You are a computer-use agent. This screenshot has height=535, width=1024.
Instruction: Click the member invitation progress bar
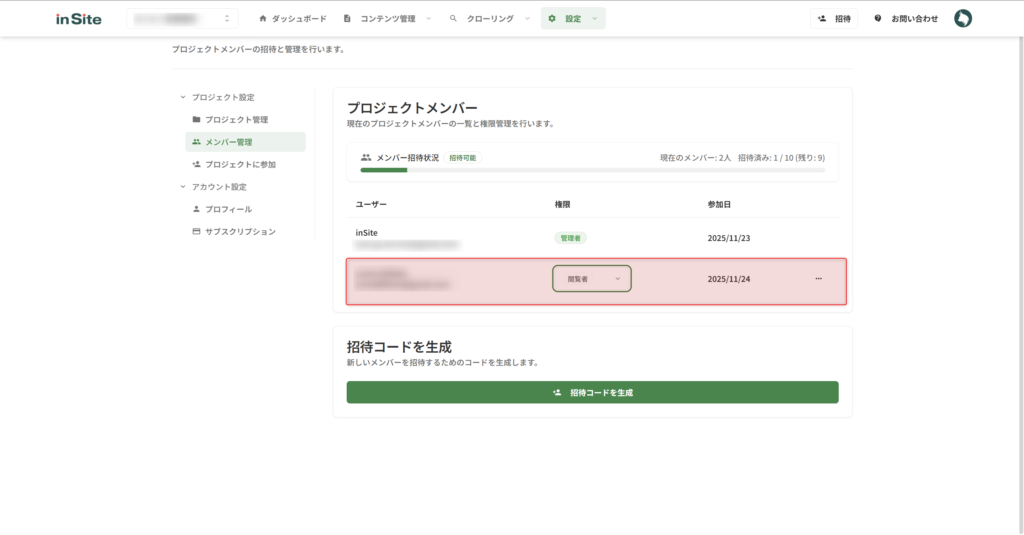592,170
